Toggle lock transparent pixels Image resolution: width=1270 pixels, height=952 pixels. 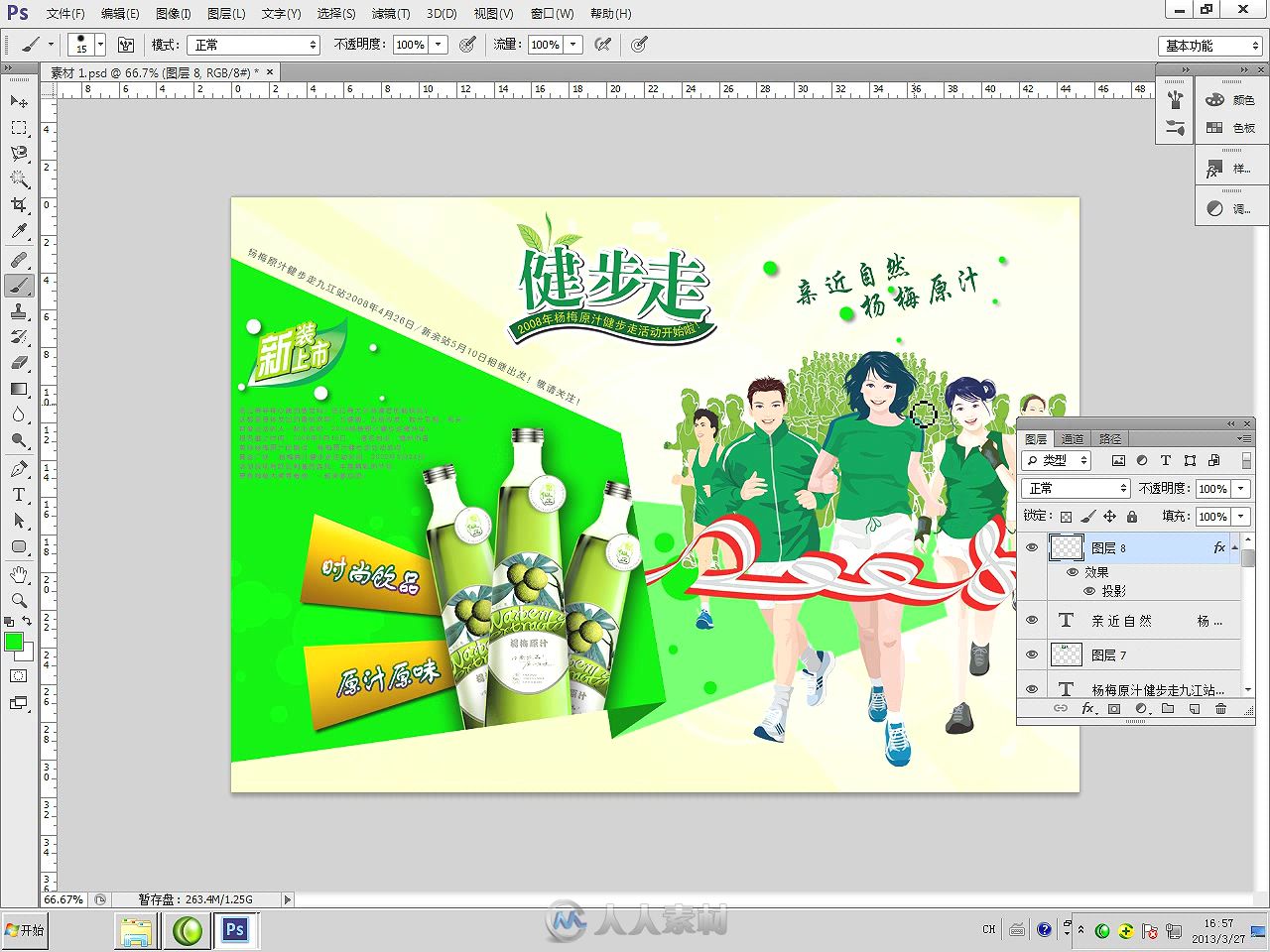pyautogui.click(x=1066, y=517)
